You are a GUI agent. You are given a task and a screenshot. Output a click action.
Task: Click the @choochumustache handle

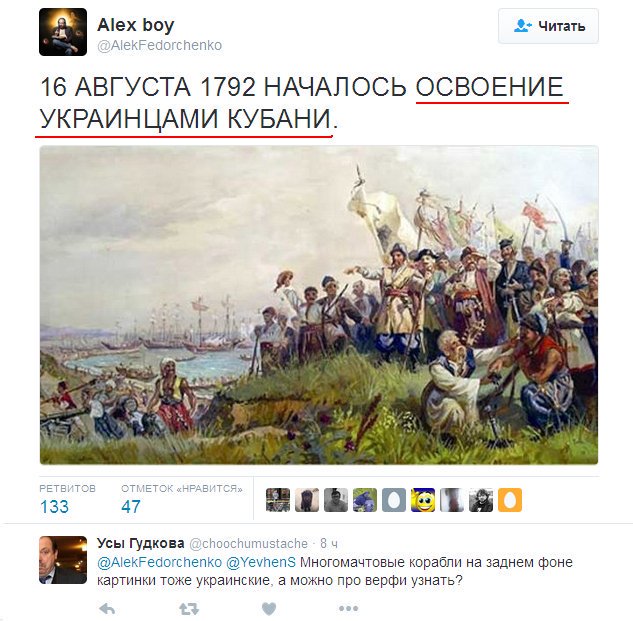tap(248, 544)
